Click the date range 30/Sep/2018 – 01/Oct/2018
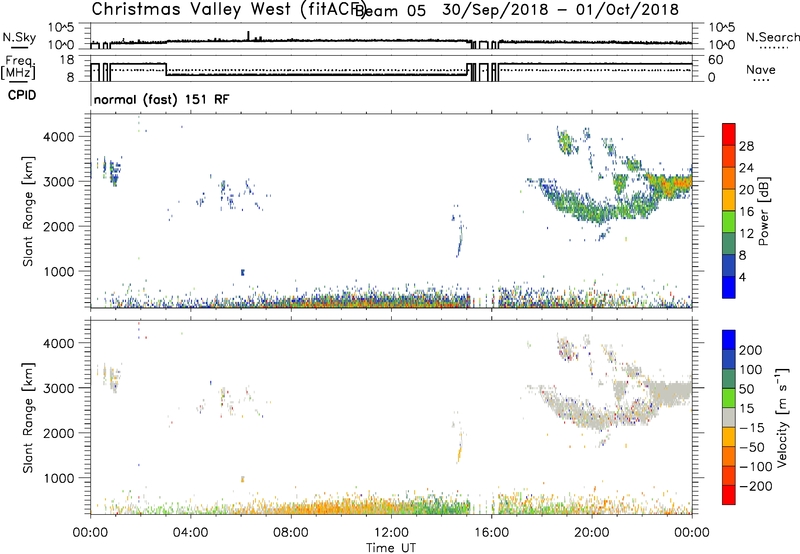800x554 pixels. click(x=560, y=9)
